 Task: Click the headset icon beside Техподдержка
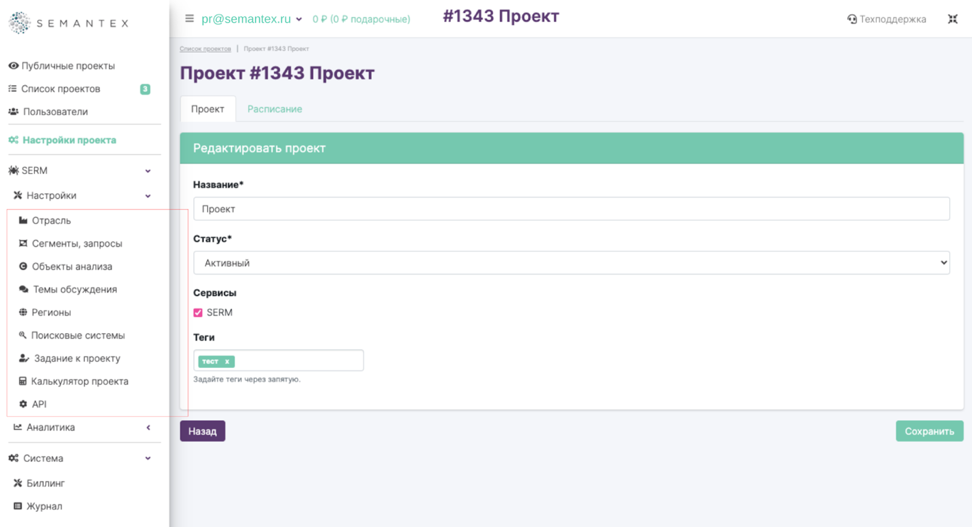[852, 19]
